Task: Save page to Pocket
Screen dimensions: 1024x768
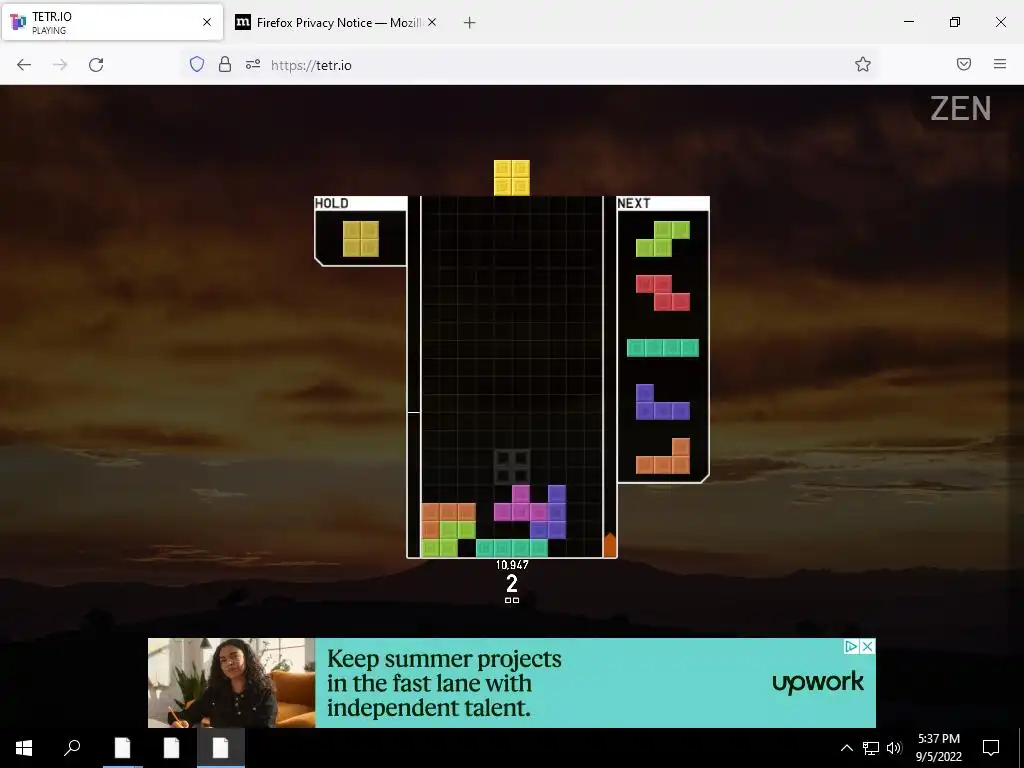Action: pyautogui.click(x=964, y=64)
